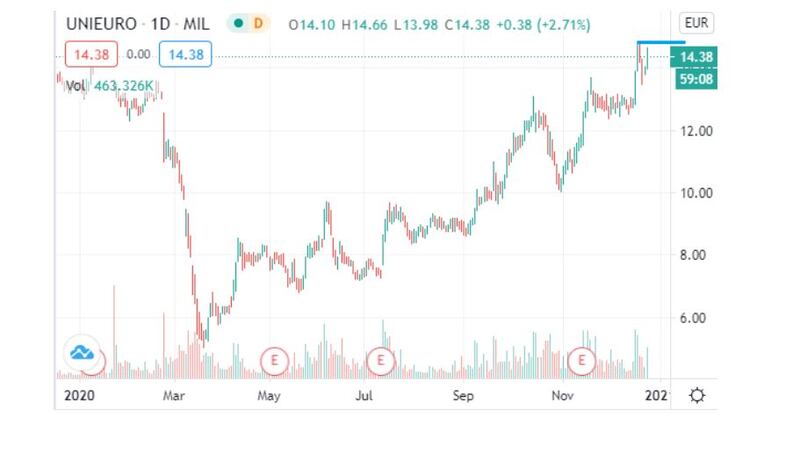800x475 pixels.
Task: Select the 1D interval label
Action: (160, 24)
